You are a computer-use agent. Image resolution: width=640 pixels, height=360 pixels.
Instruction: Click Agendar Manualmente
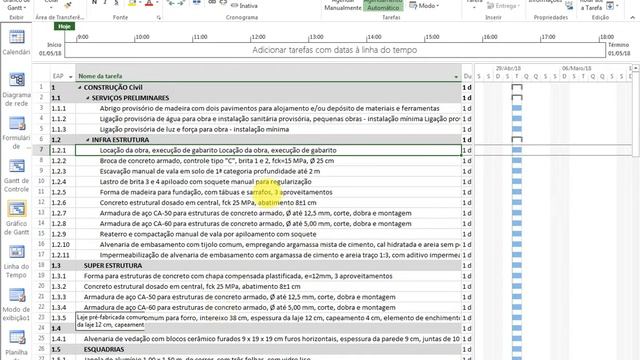tap(343, 5)
